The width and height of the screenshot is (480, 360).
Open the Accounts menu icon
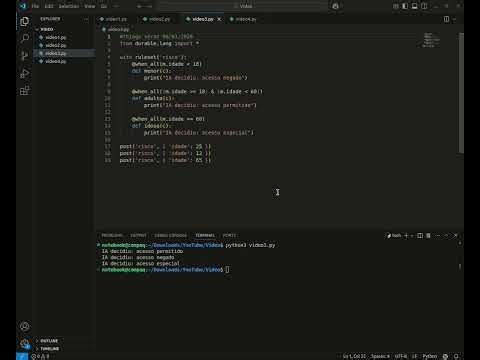[24, 326]
